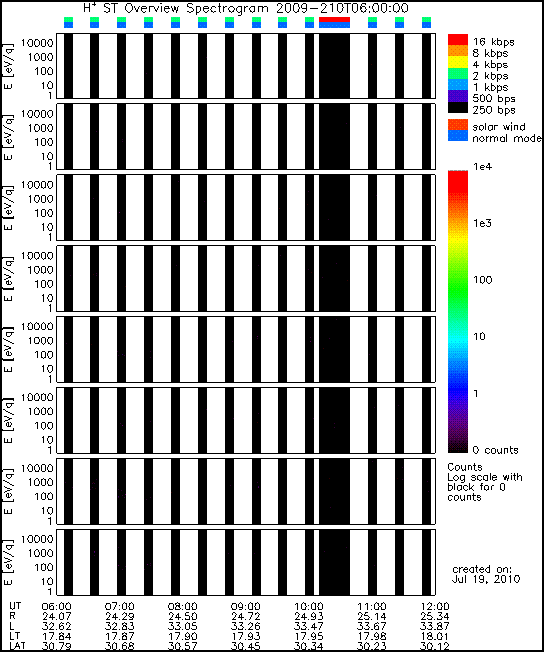Viewport: 544px width, 652px height.
Task: Click the LAT value '30.57'
Action: pyautogui.click(x=183, y=647)
